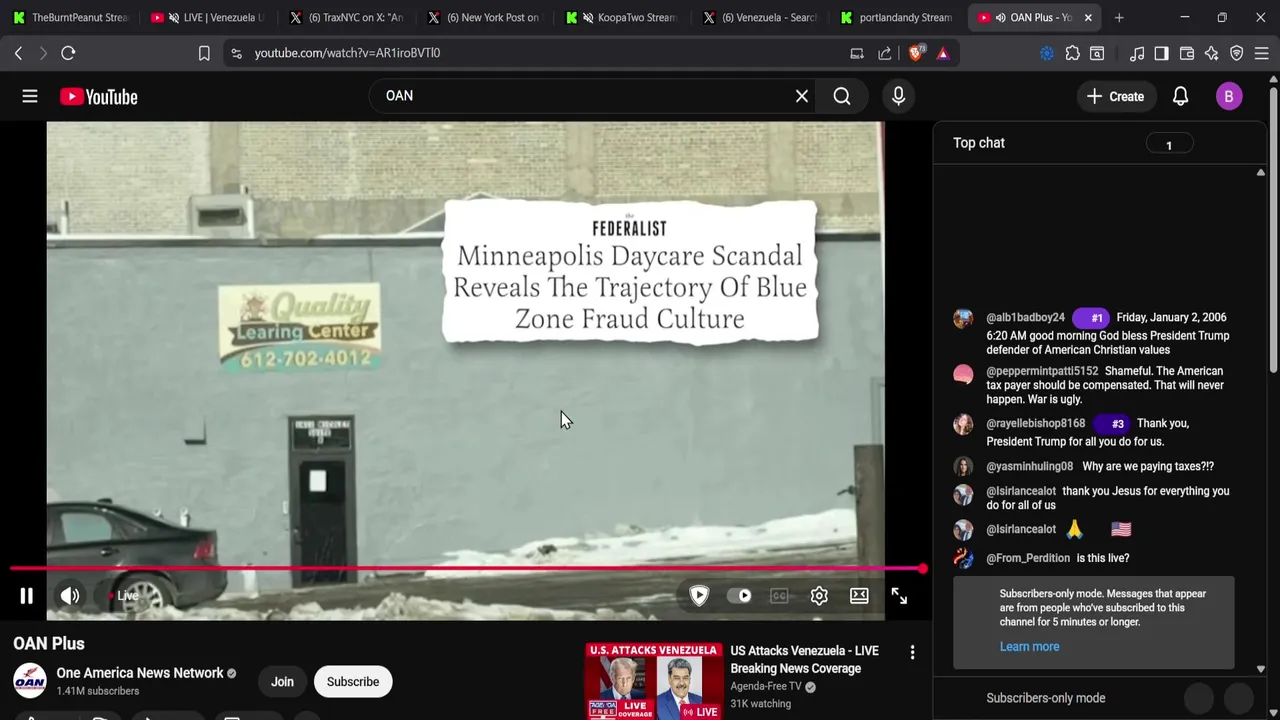
Task: Open Brave playlist music note icon
Action: (x=1137, y=53)
